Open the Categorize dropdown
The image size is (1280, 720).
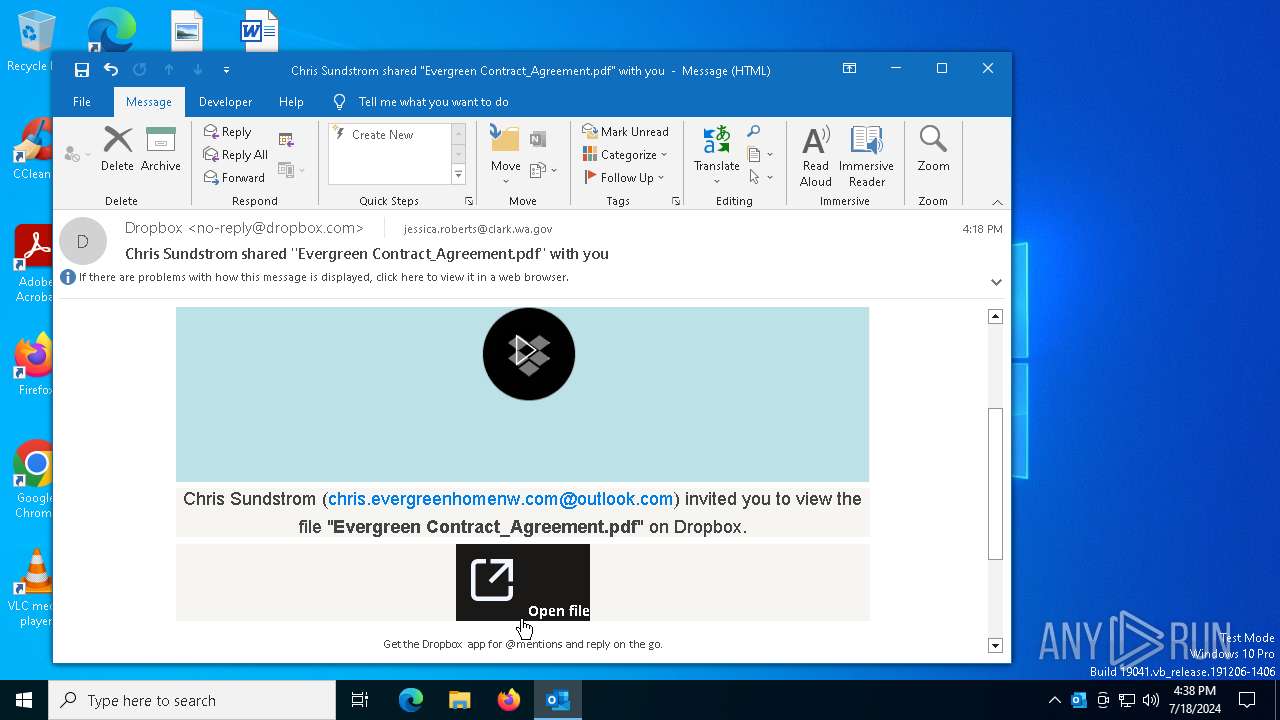(x=626, y=155)
